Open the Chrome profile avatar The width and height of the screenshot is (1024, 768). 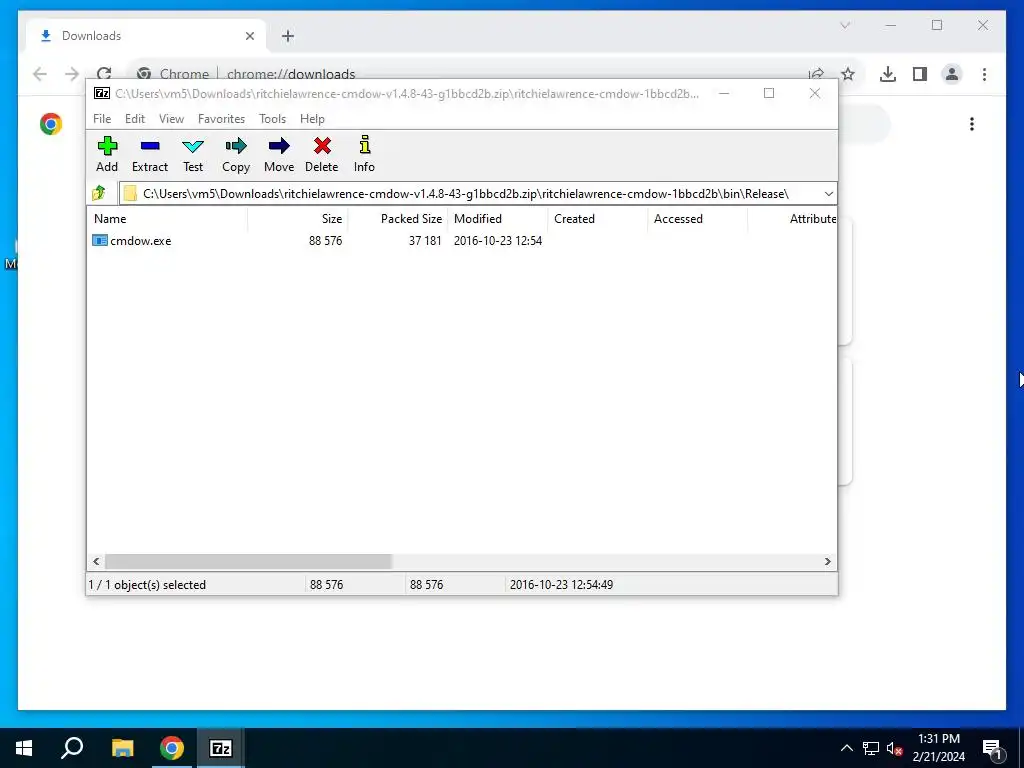pos(952,74)
